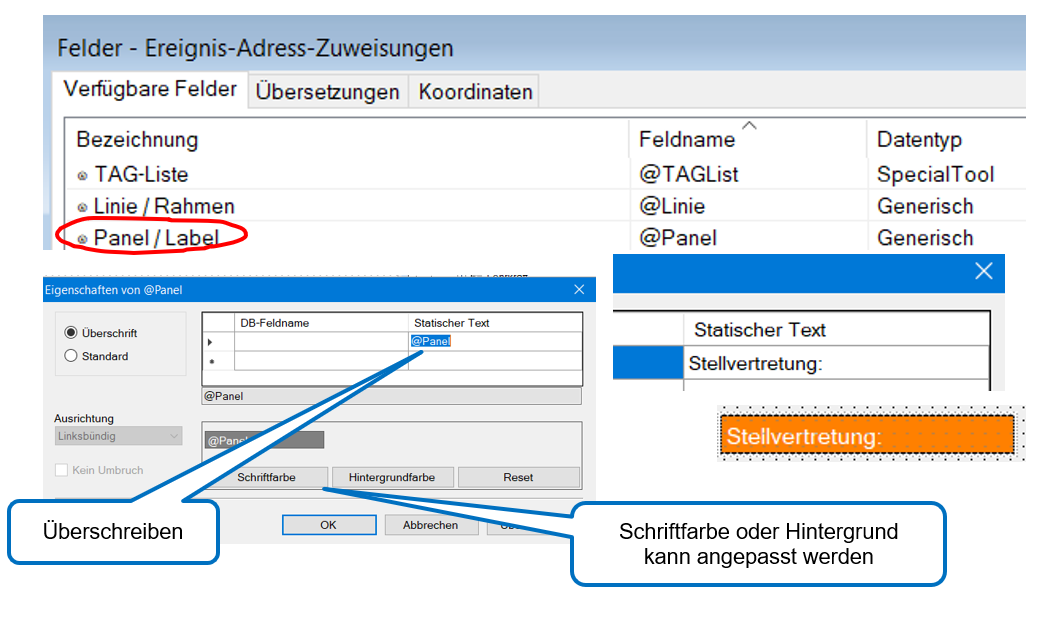This screenshot has height=635, width=1045.
Task: Click the @Panel field name in the Feldname column
Action: [x=678, y=238]
